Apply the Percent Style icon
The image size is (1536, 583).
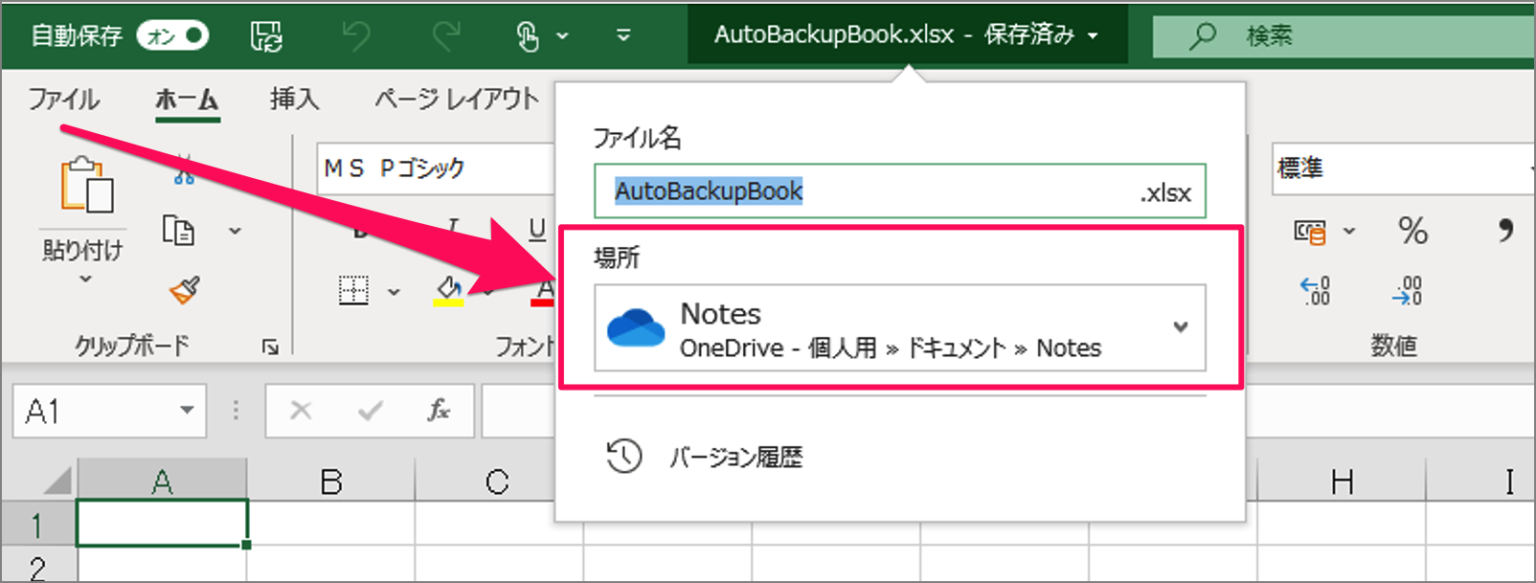point(1411,230)
